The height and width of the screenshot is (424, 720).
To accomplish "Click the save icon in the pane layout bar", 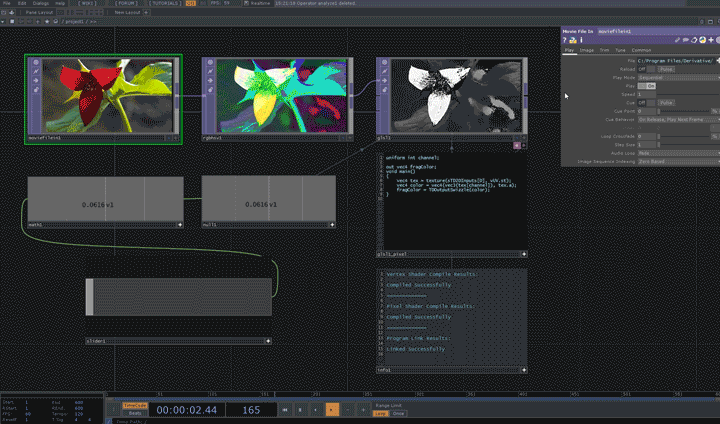I will coord(11,12).
